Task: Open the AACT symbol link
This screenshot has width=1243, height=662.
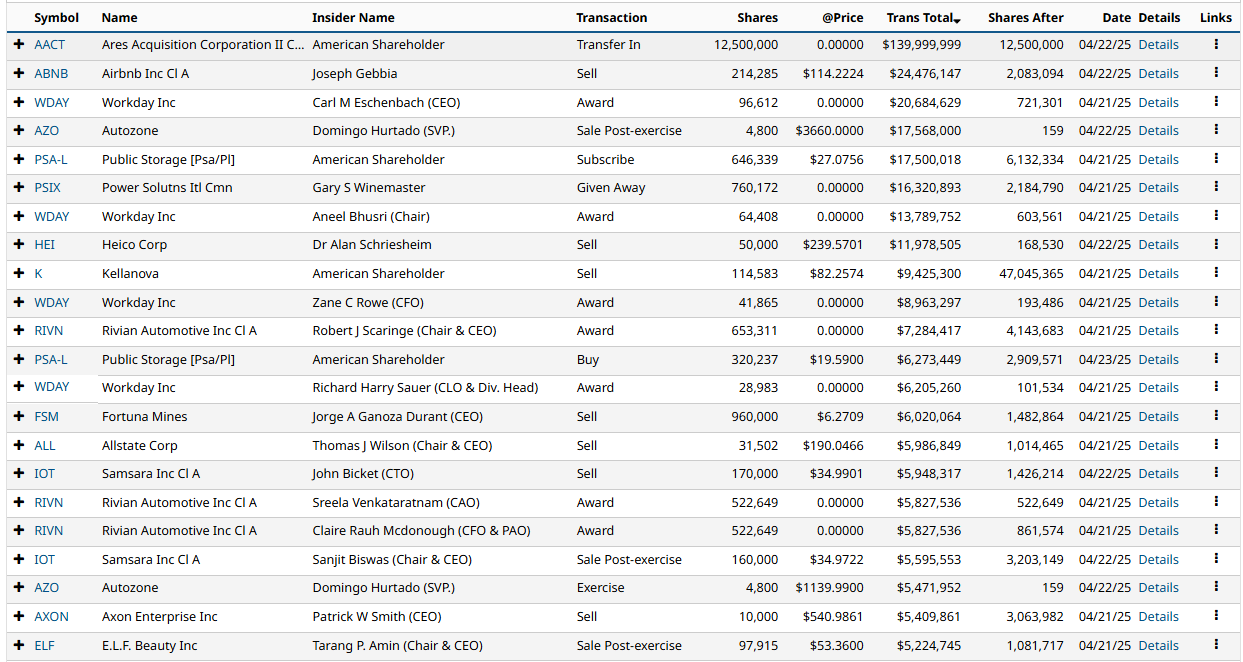Action: pos(50,45)
